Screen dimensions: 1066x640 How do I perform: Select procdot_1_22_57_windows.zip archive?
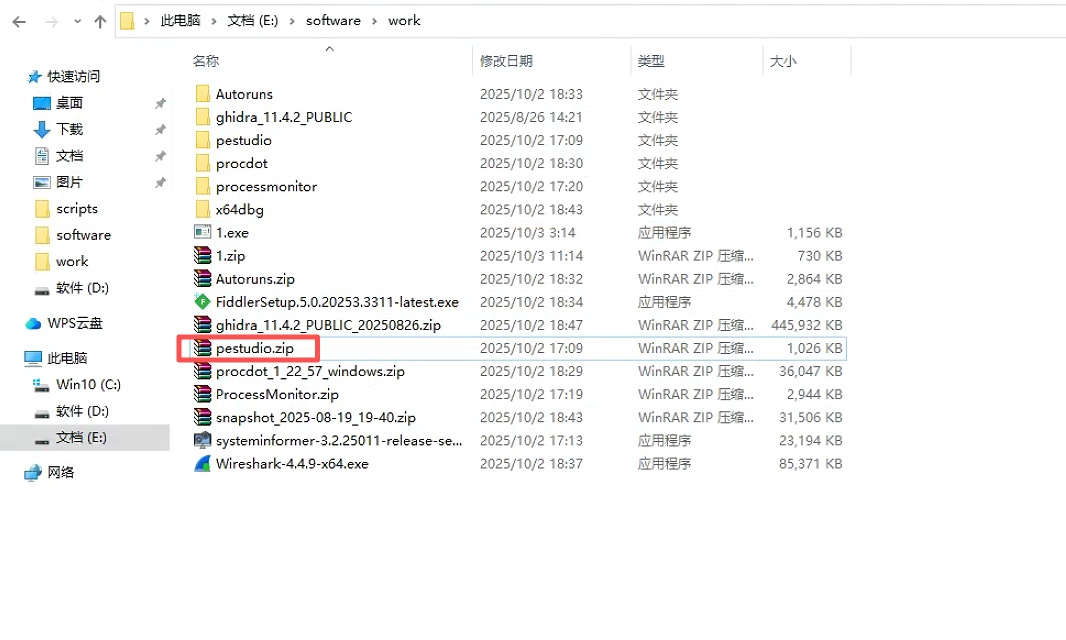310,371
